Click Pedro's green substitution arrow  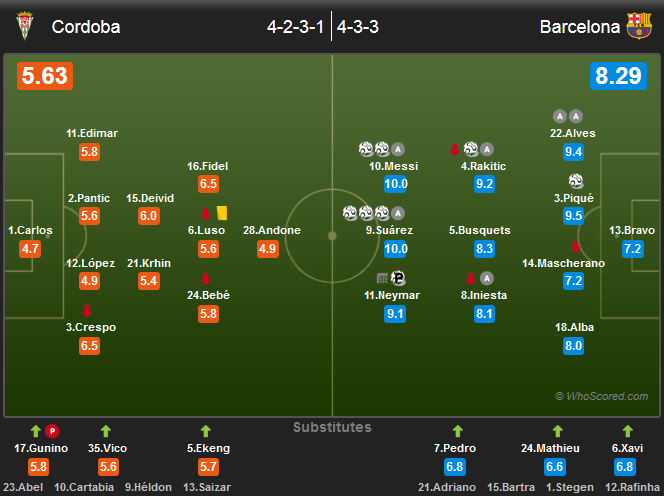[457, 431]
